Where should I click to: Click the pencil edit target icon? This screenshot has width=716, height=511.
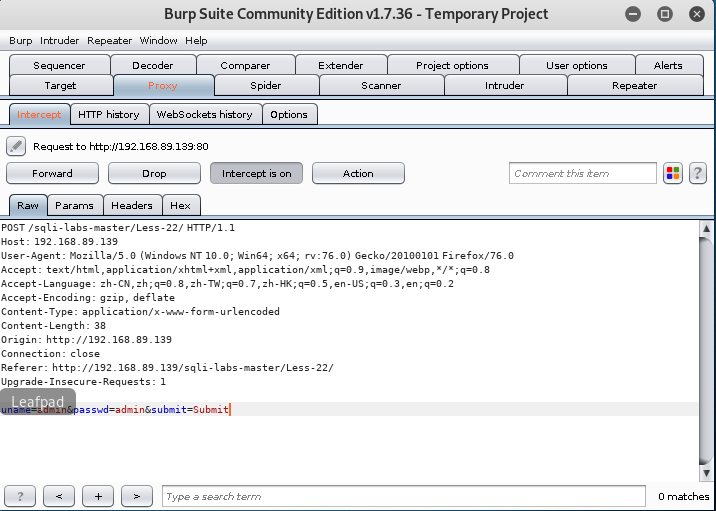16,146
